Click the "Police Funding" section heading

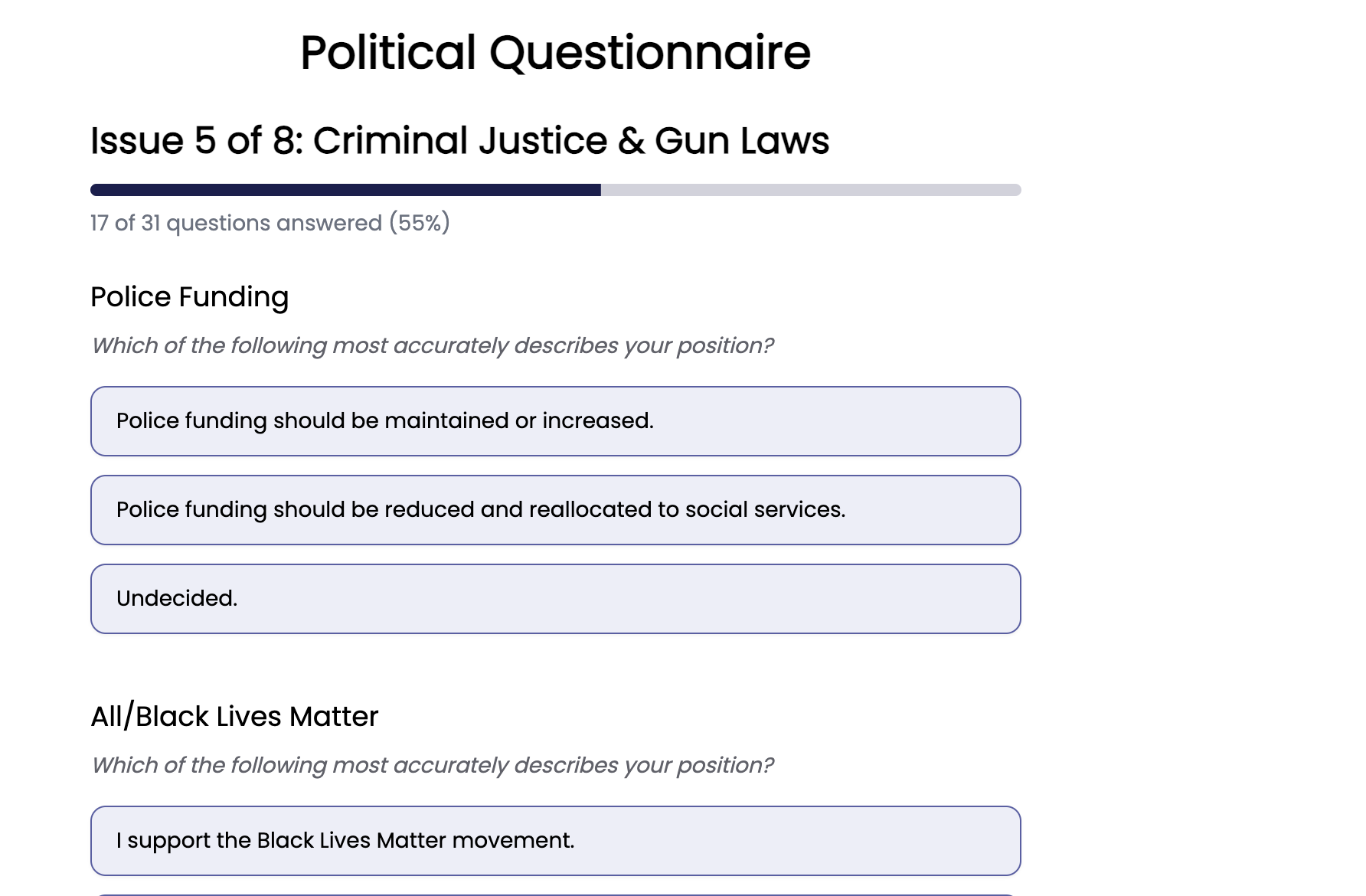tap(189, 297)
